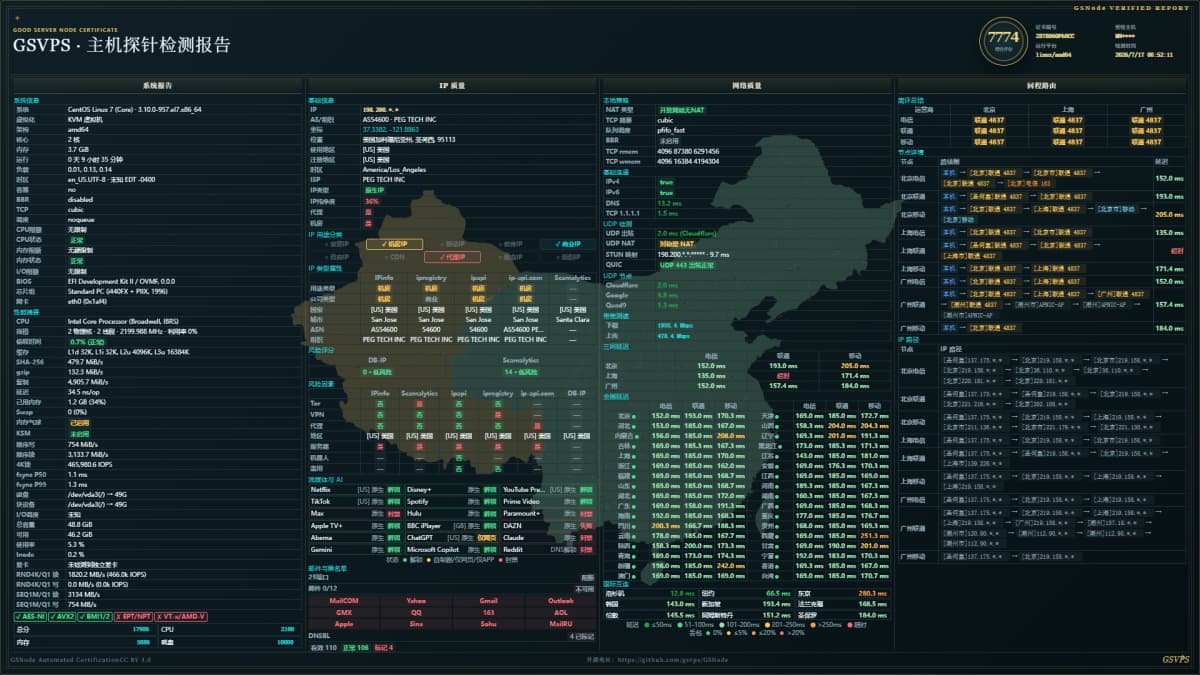Click the 'Santa Clara' city cell
The image size is (1200, 675).
click(x=574, y=319)
